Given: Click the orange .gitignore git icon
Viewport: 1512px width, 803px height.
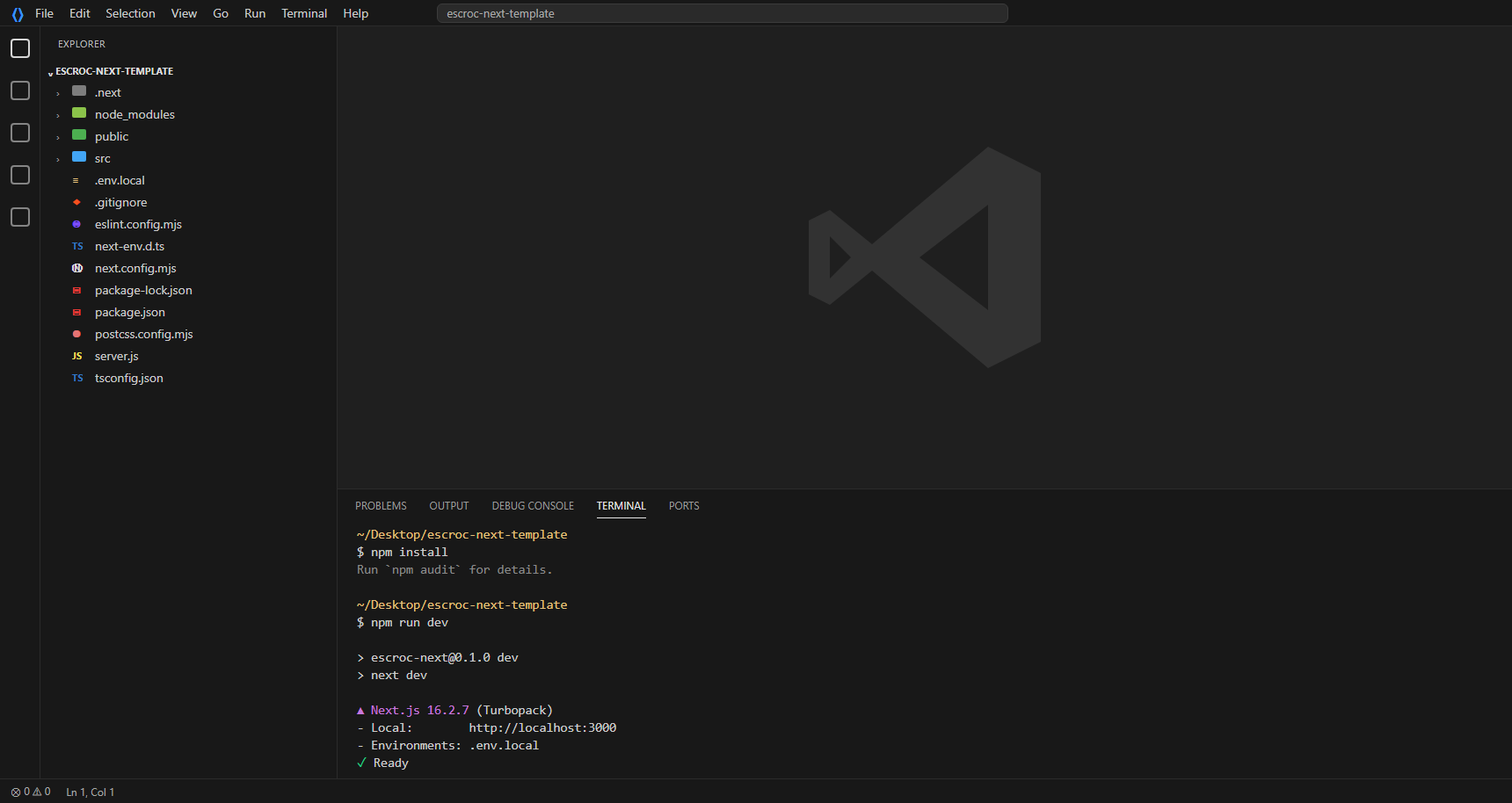Looking at the screenshot, I should click(76, 202).
